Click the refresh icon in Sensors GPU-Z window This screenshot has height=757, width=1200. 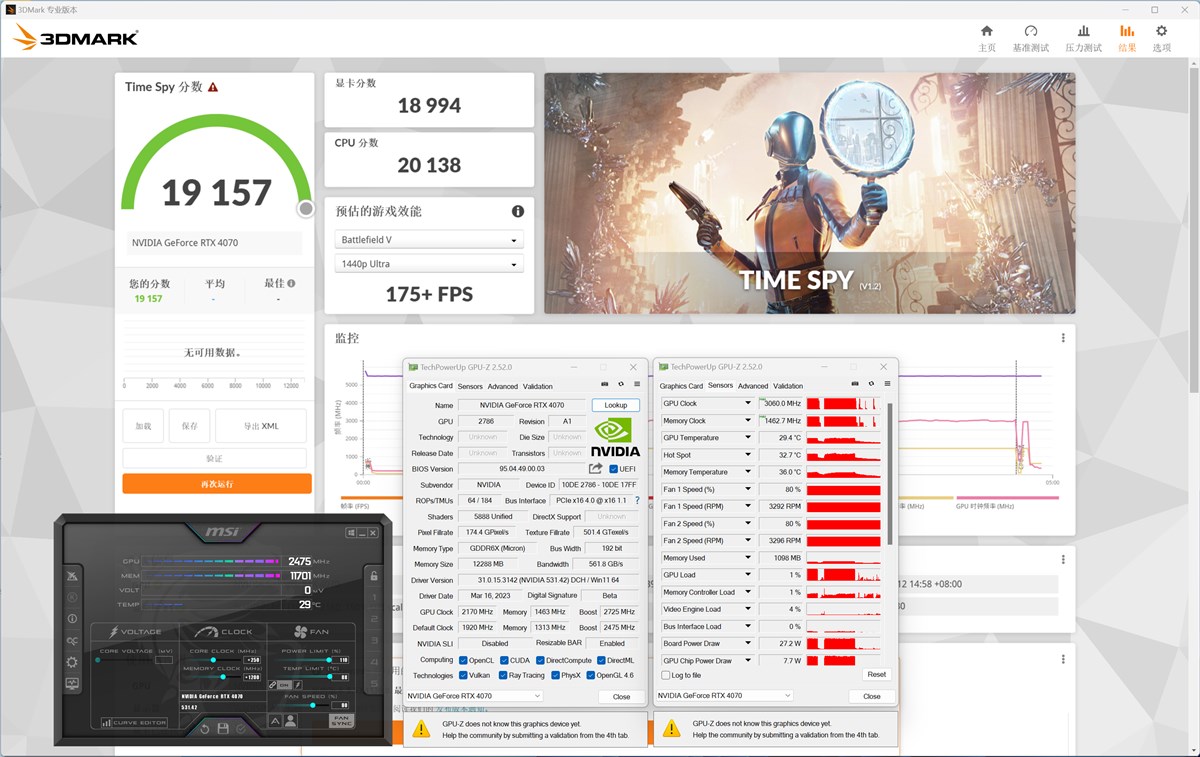point(870,384)
